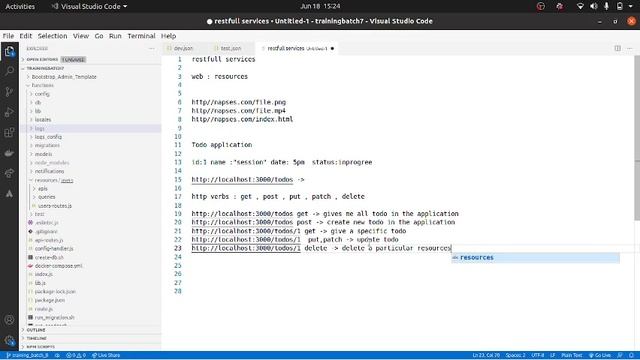Open package.json in the explorer
Image resolution: width=640 pixels, height=360 pixels.
[50, 300]
